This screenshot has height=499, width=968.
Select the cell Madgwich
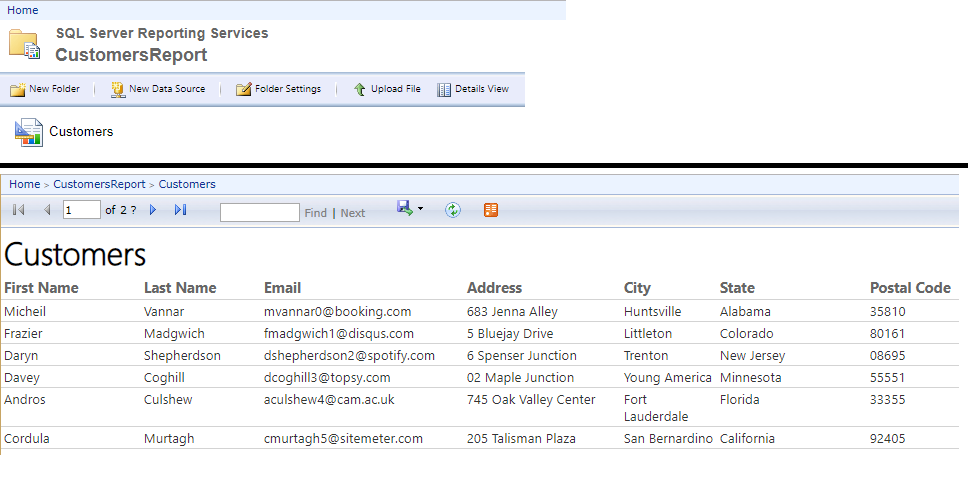point(174,333)
